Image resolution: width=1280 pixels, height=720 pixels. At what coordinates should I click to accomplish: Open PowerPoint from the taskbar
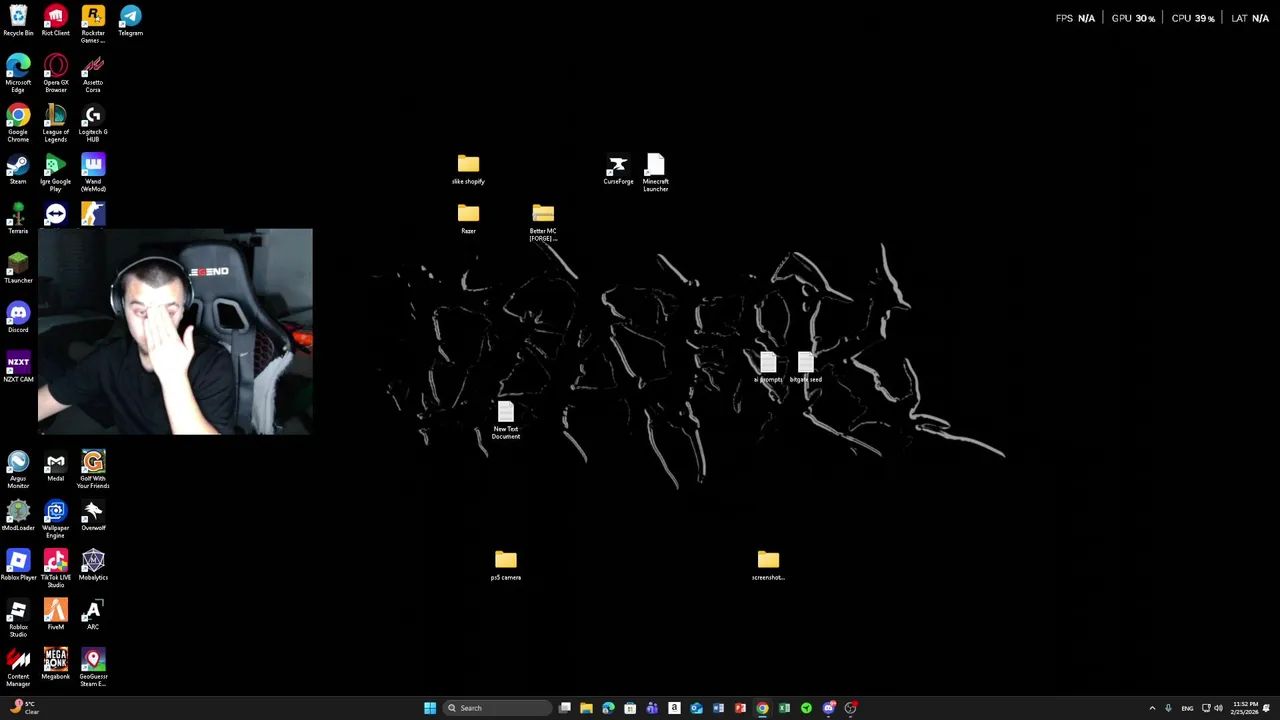[x=740, y=708]
